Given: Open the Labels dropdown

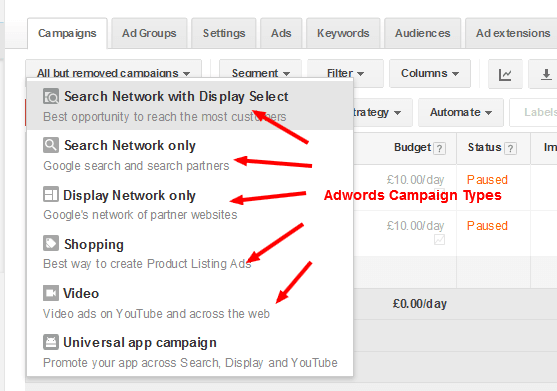Looking at the screenshot, I should (x=534, y=113).
